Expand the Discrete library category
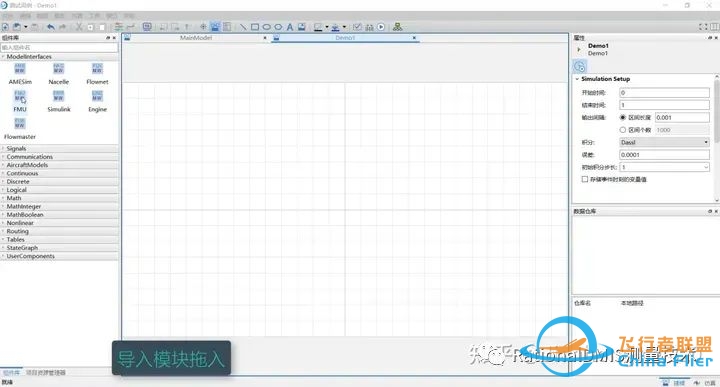 tap(3, 182)
